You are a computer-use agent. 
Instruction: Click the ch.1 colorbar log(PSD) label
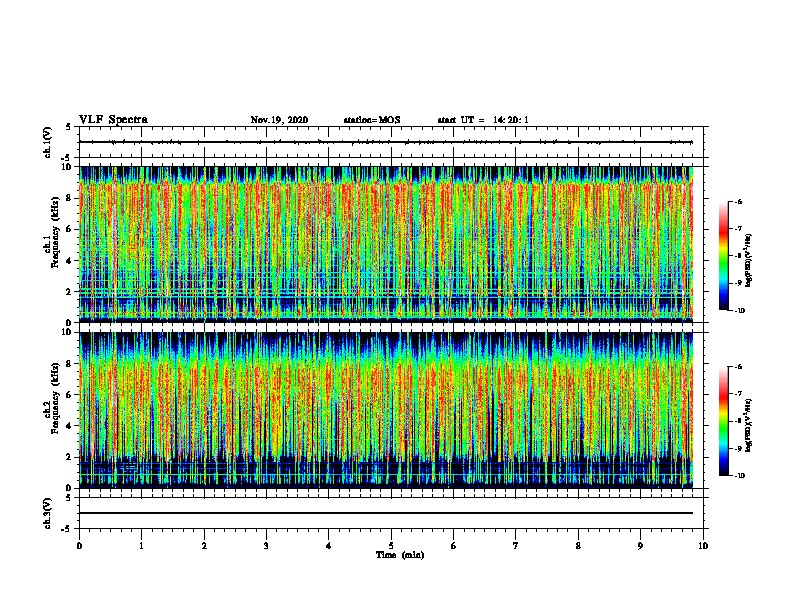point(749,261)
